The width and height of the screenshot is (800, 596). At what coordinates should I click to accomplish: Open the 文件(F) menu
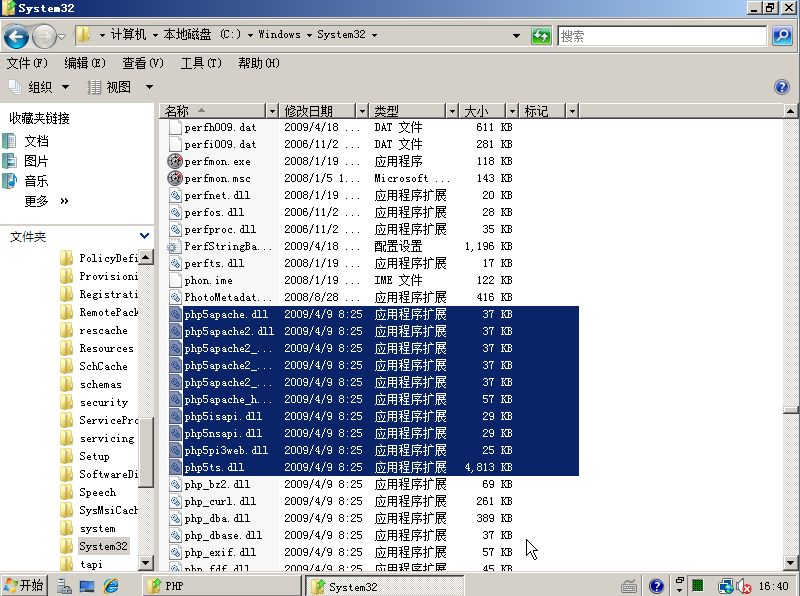click(x=27, y=63)
